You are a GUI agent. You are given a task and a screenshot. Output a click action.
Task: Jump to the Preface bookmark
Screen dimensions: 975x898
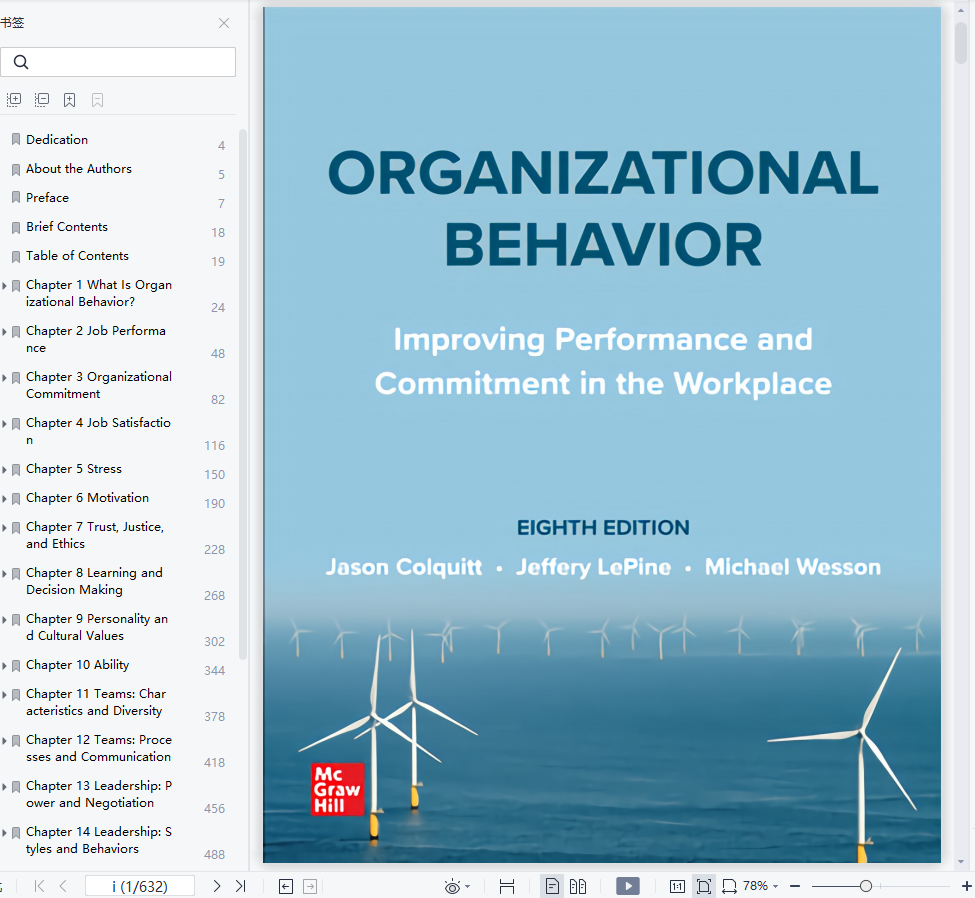pyautogui.click(x=47, y=198)
